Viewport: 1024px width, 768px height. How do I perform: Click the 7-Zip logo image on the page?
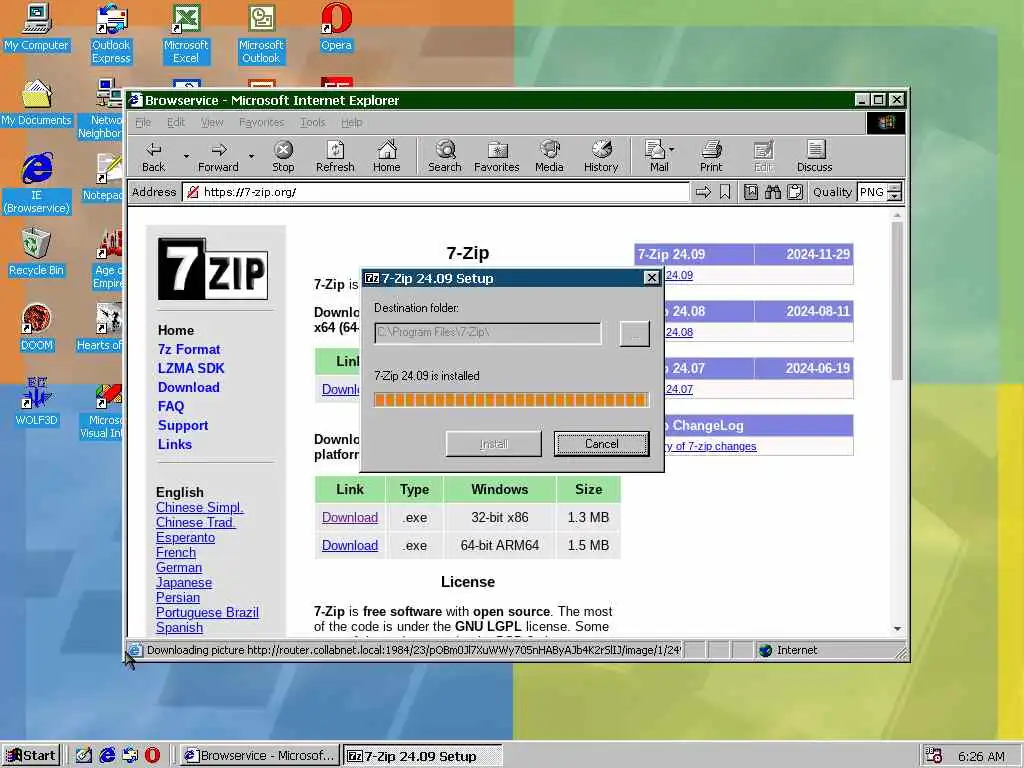[213, 269]
